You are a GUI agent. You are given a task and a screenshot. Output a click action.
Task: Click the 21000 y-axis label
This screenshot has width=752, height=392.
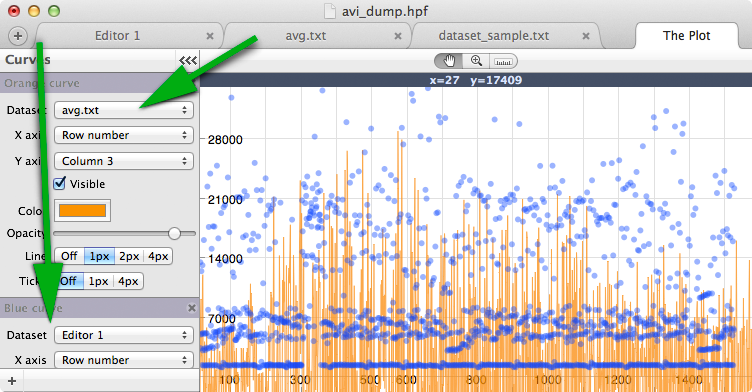225,200
